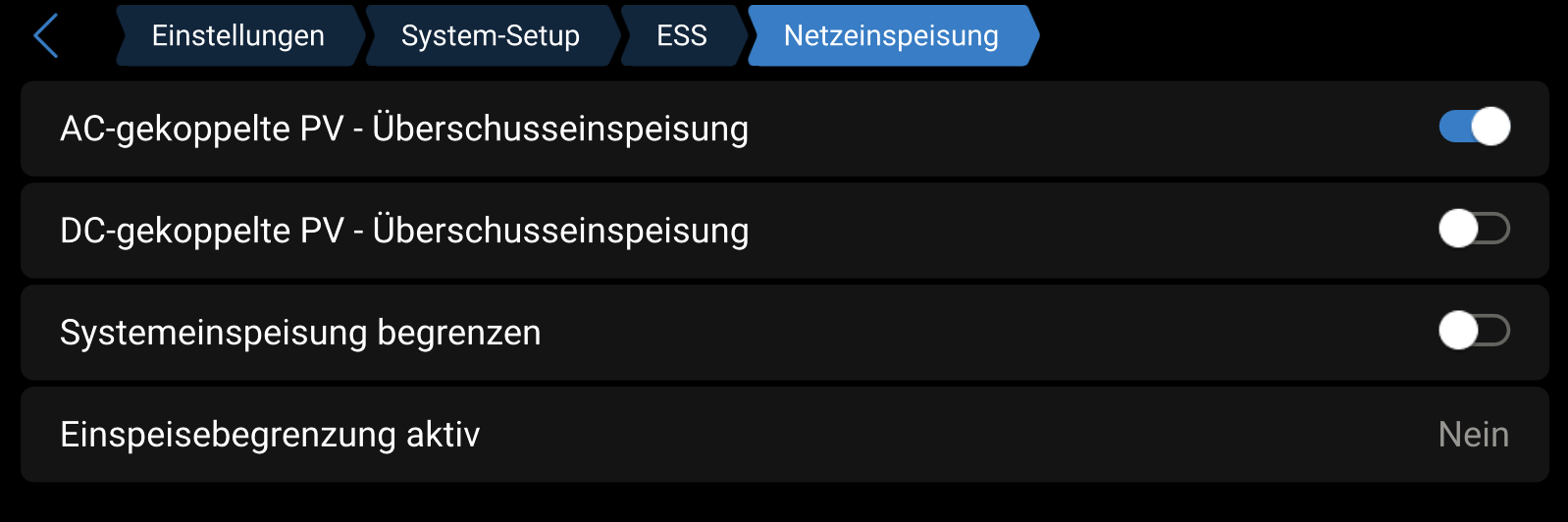Click the Einspeisebegrenzung aktiv label text
The image size is (1568, 522).
(270, 435)
